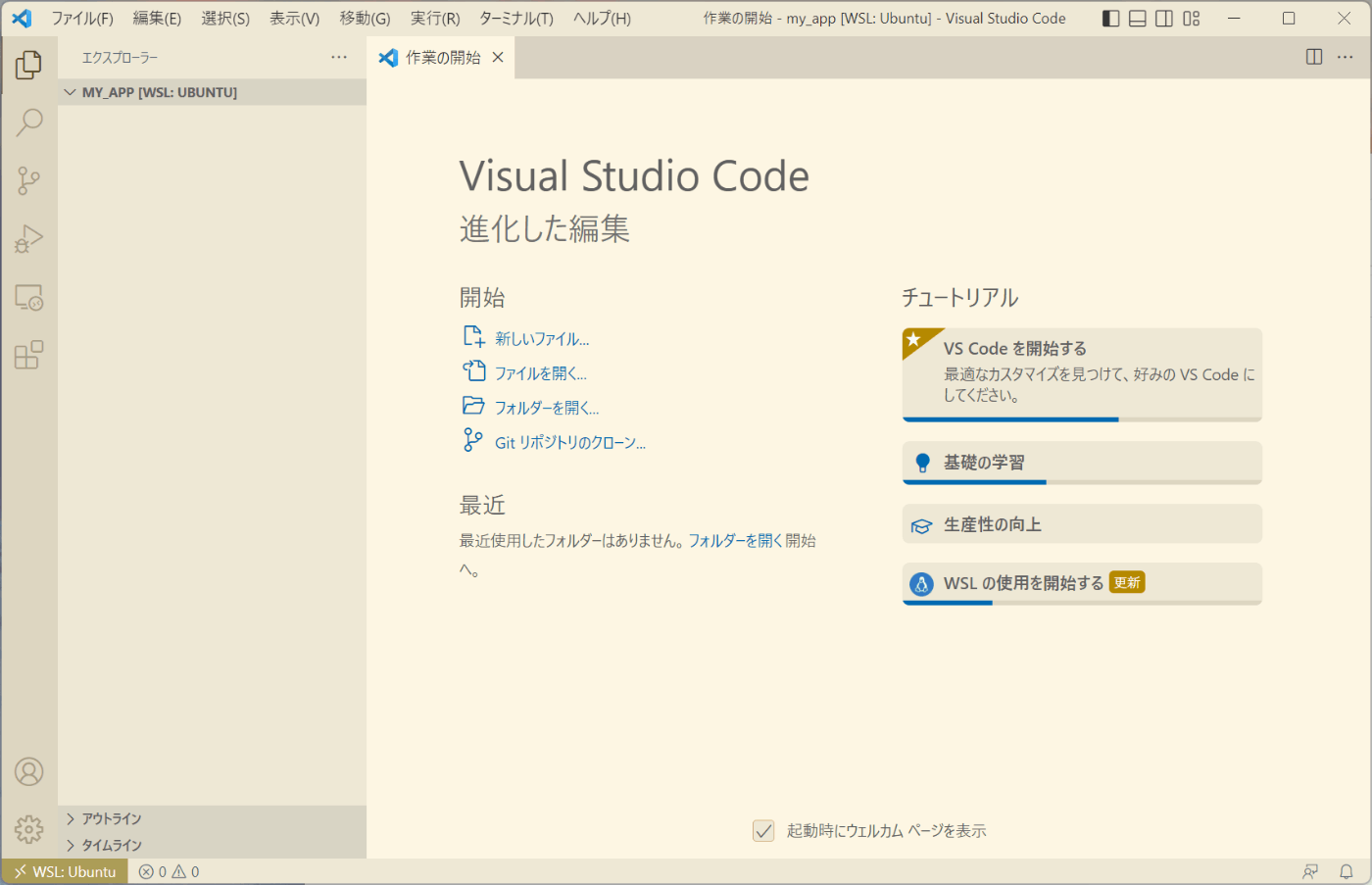Open the editor more actions ellipsis
The width and height of the screenshot is (1372, 885).
[x=1345, y=57]
